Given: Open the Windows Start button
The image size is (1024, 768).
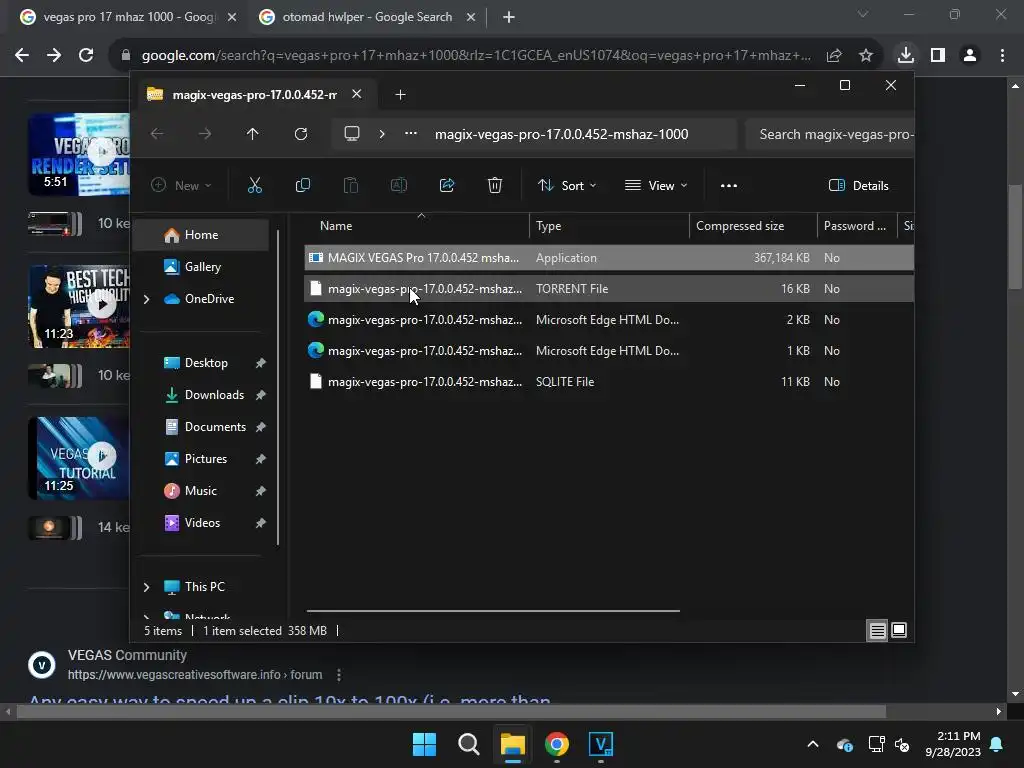Looking at the screenshot, I should click(424, 744).
